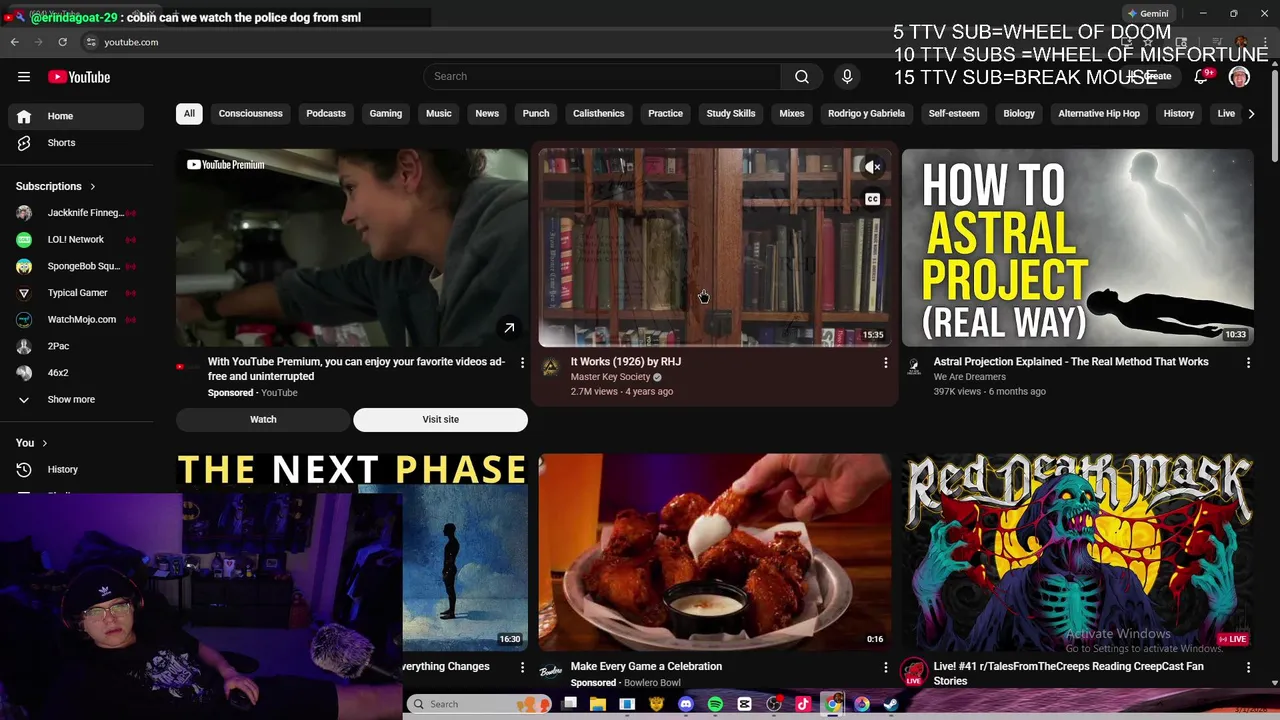Open LOL! Network subscription channel
The height and width of the screenshot is (720, 1280).
point(76,240)
